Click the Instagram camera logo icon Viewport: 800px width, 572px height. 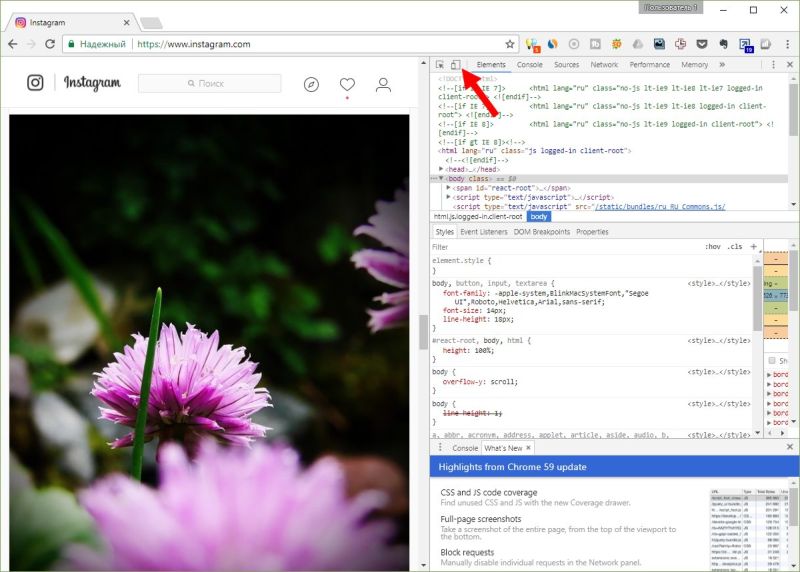coord(35,83)
